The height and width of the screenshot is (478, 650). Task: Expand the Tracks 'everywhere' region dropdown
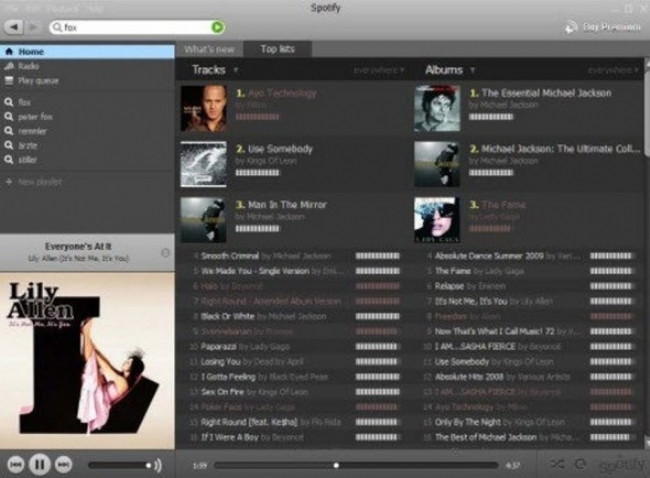tap(380, 71)
